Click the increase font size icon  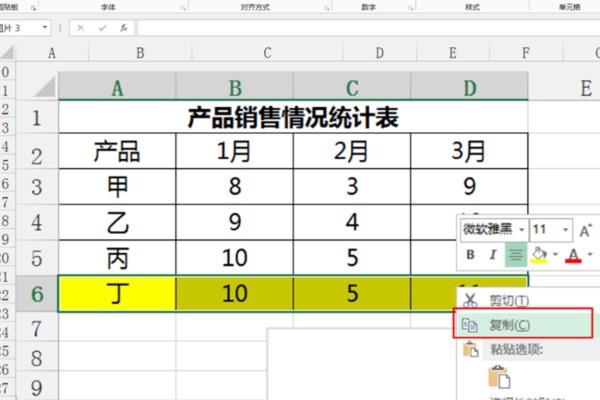585,230
